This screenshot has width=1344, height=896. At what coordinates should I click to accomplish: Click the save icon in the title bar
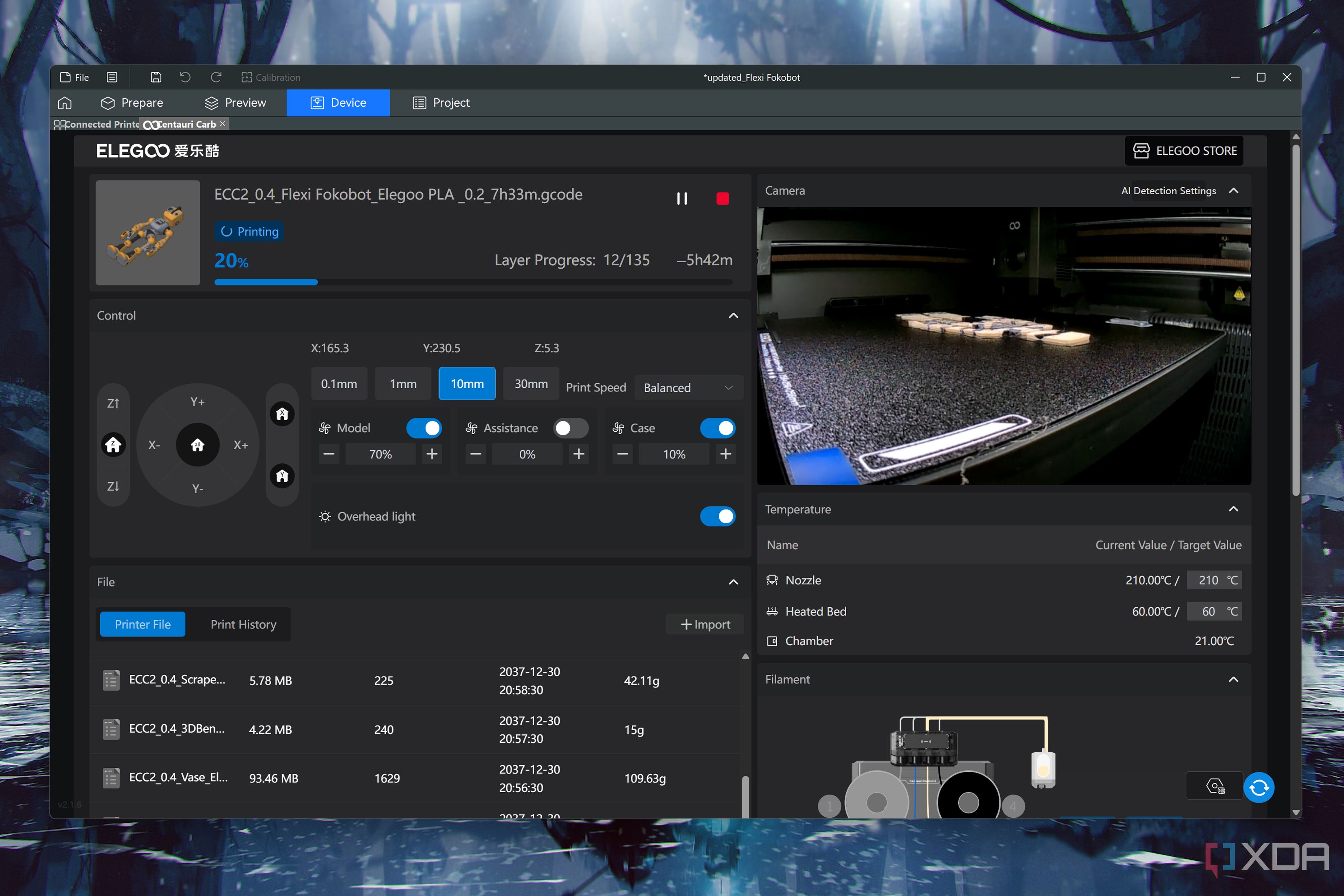coord(156,77)
